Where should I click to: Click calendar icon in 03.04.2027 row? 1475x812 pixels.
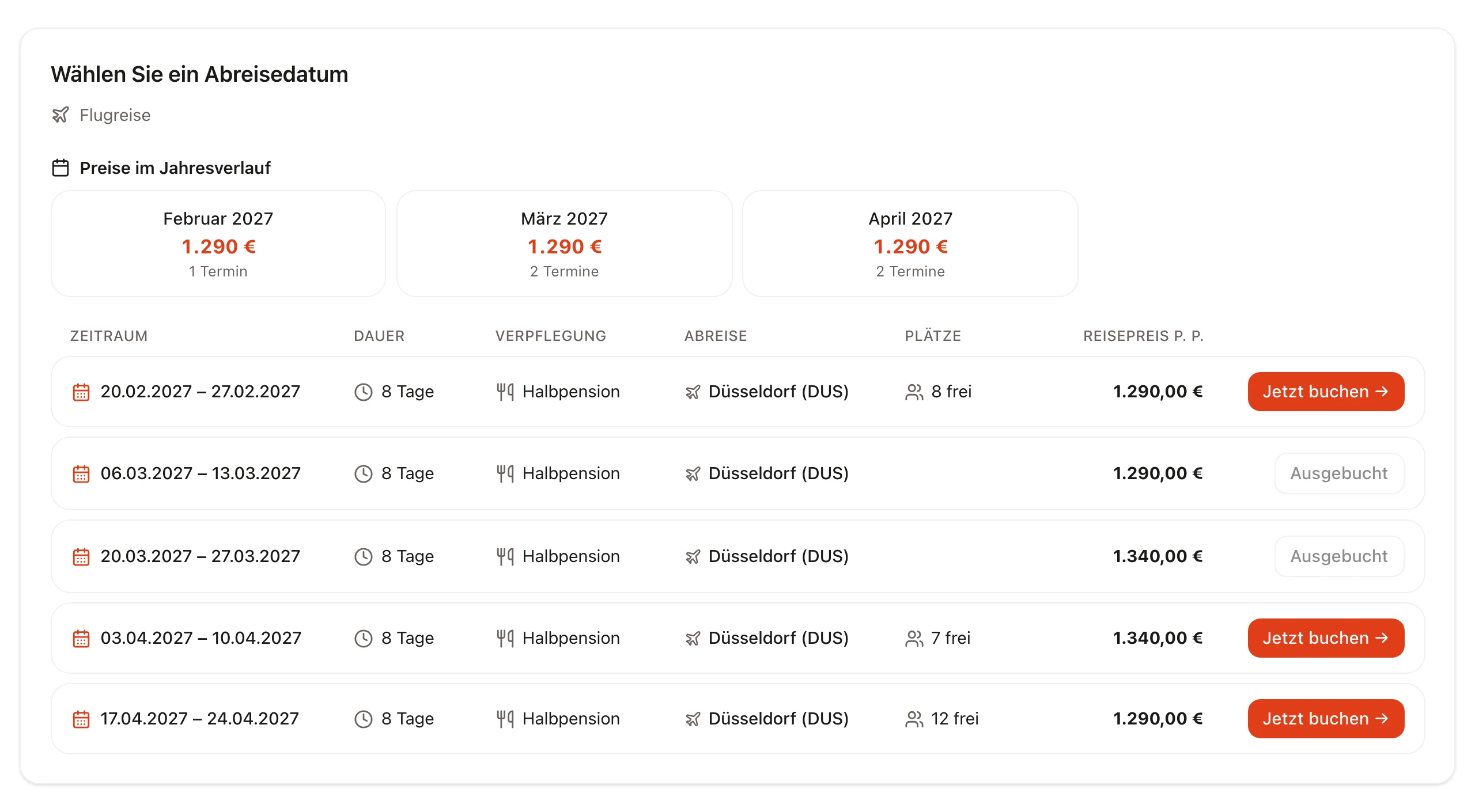[81, 639]
